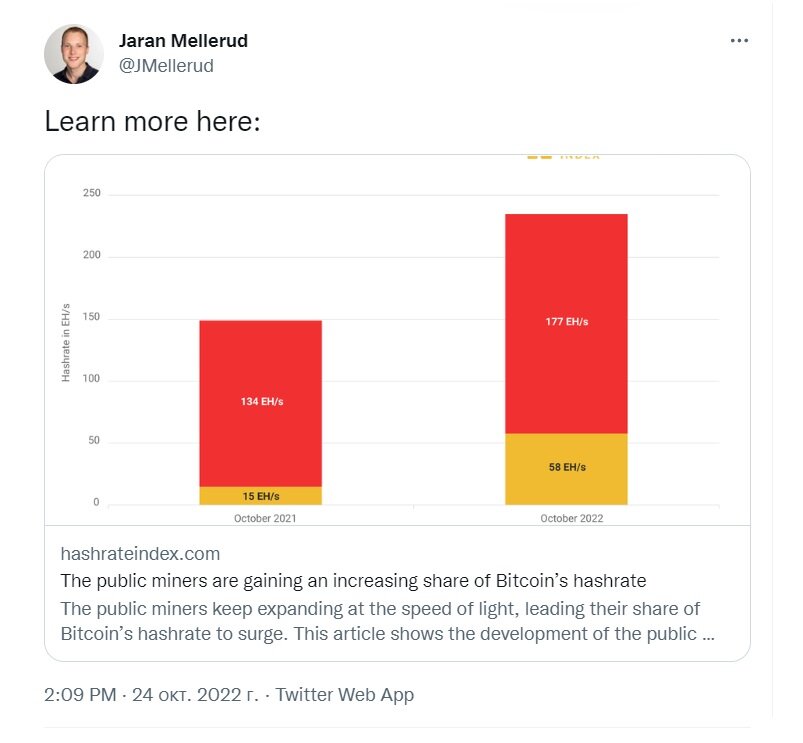Click the 250 y-axis value label
Screen dimensions: 803x743
[92, 193]
